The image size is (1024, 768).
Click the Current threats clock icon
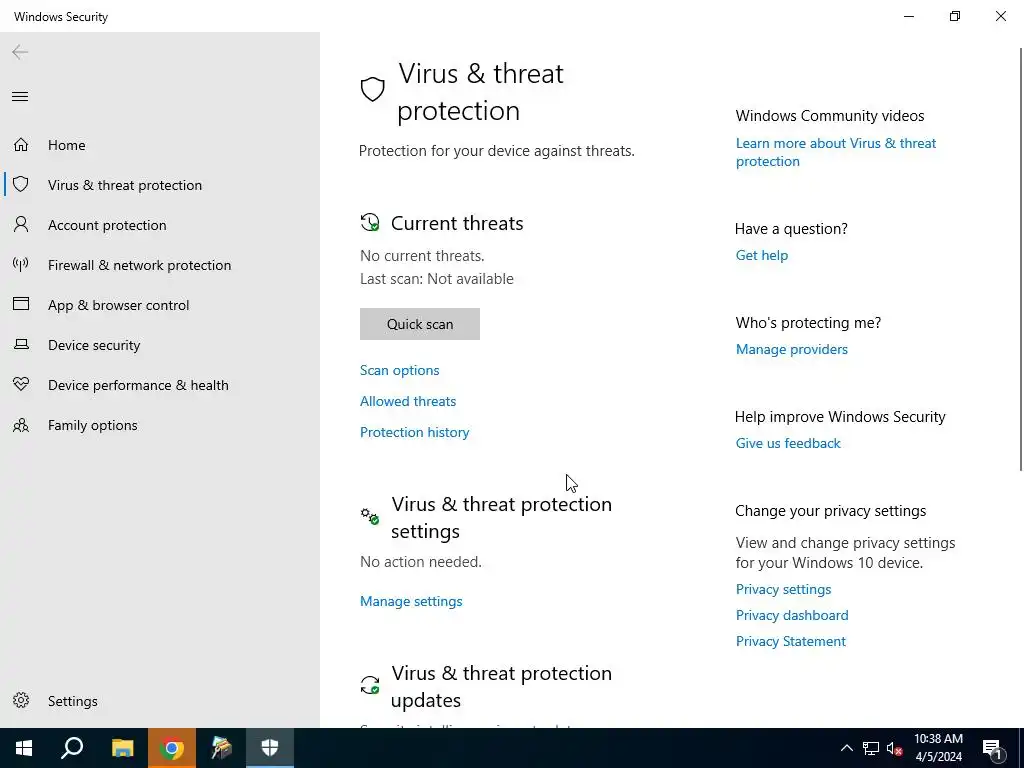(x=370, y=223)
